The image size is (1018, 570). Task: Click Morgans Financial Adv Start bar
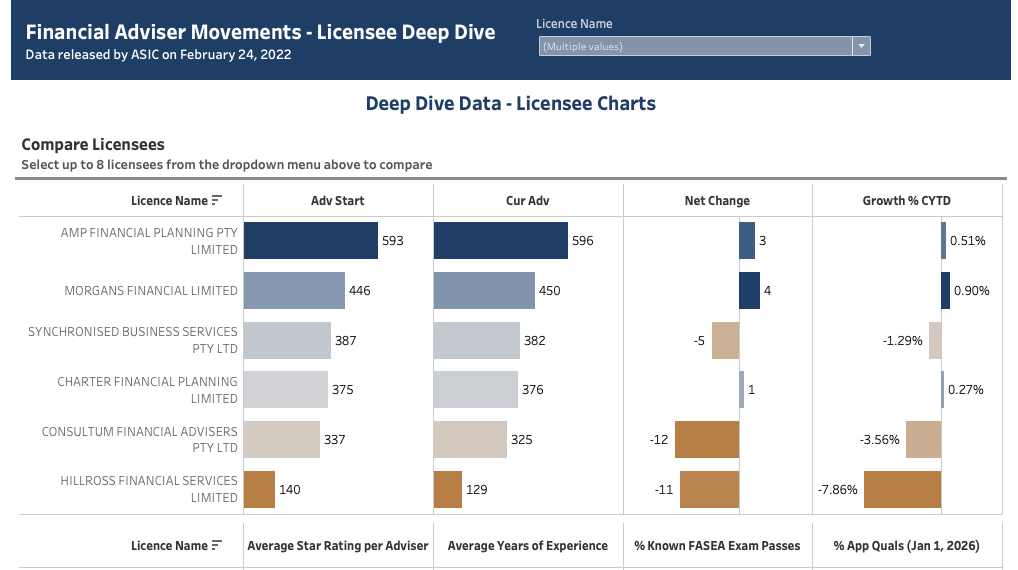pyautogui.click(x=294, y=290)
